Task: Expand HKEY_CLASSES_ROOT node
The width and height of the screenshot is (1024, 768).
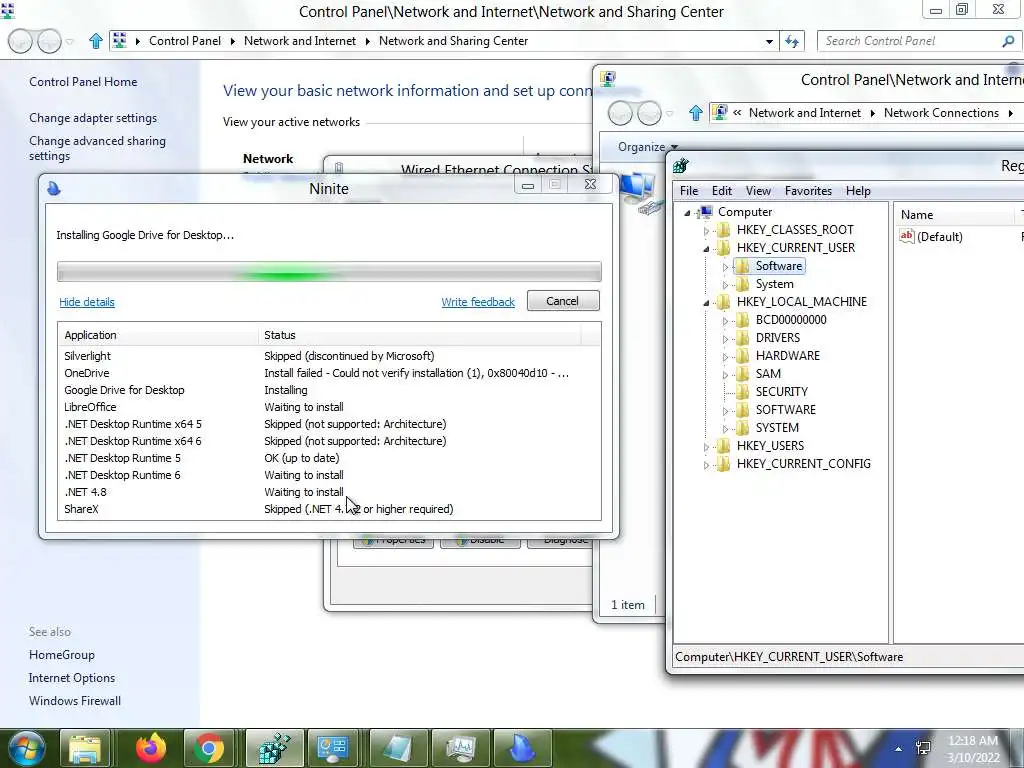Action: (706, 231)
